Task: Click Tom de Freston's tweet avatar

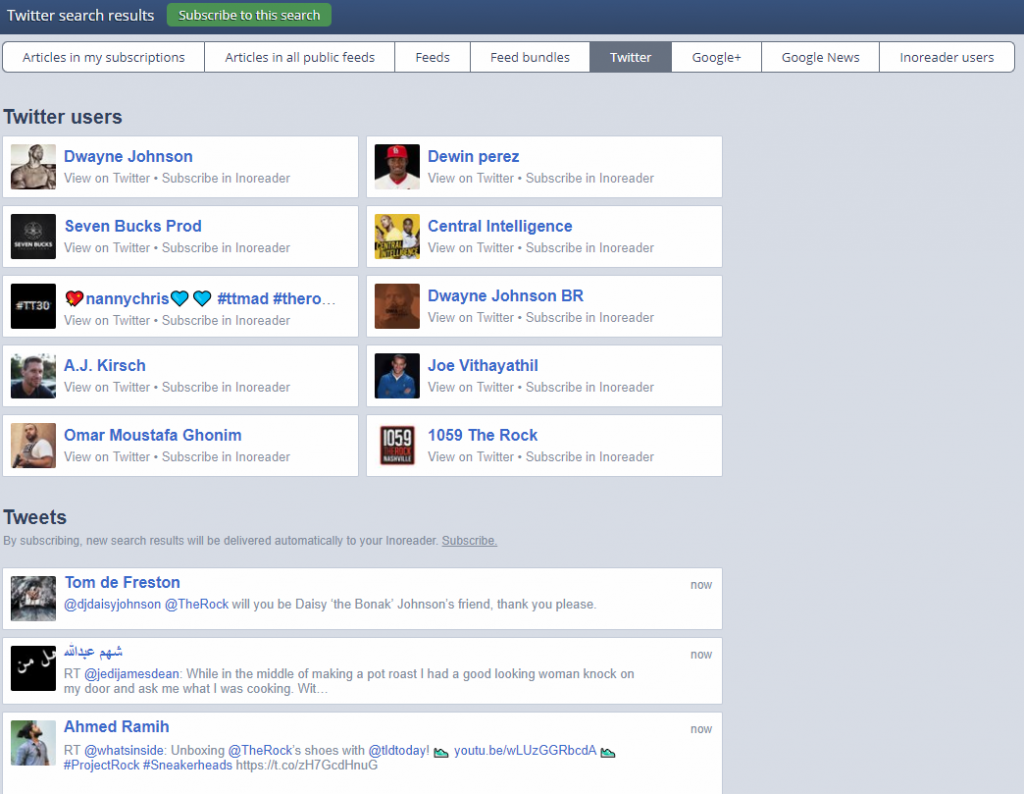Action: point(33,598)
